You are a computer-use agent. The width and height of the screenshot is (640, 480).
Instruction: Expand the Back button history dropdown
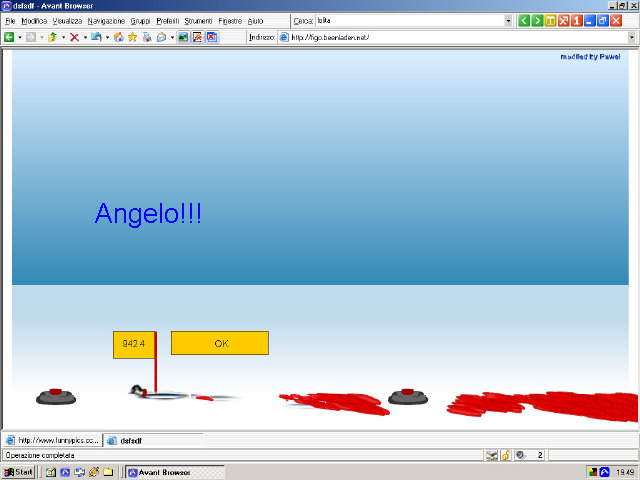coord(21,37)
